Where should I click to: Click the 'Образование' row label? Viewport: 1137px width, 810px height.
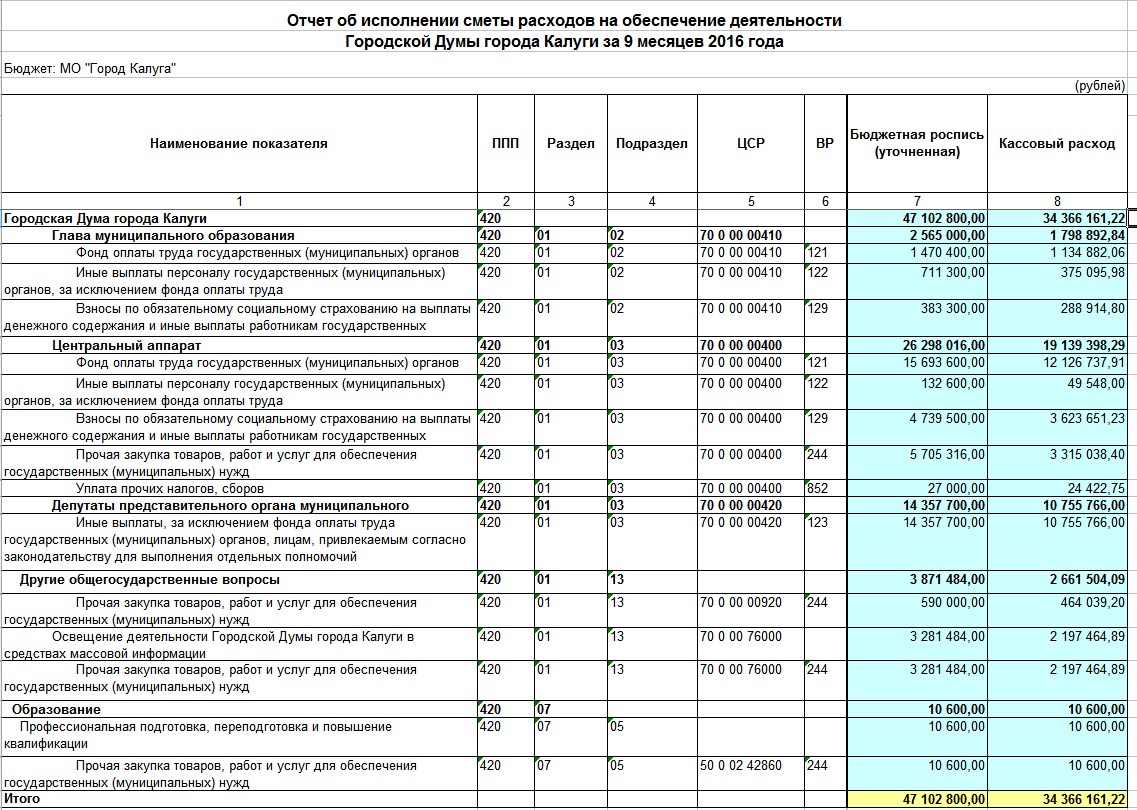(x=56, y=709)
